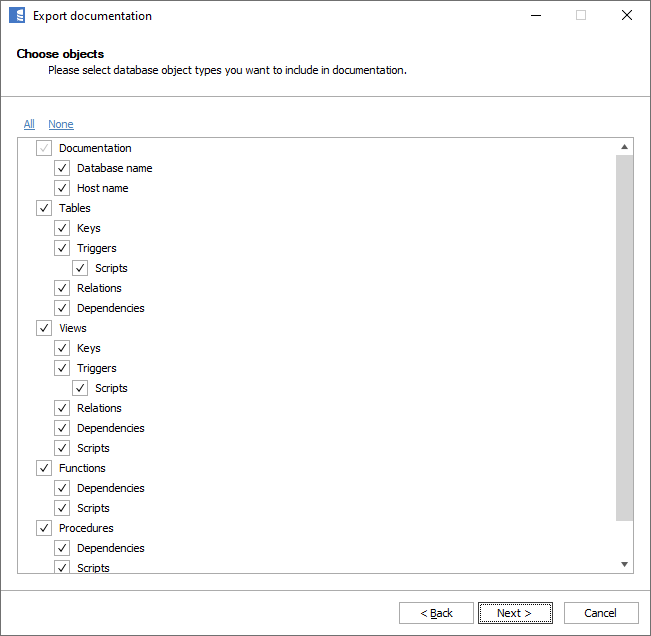Image resolution: width=651 pixels, height=636 pixels.
Task: Uncheck the Functions checkbox
Action: (x=44, y=468)
